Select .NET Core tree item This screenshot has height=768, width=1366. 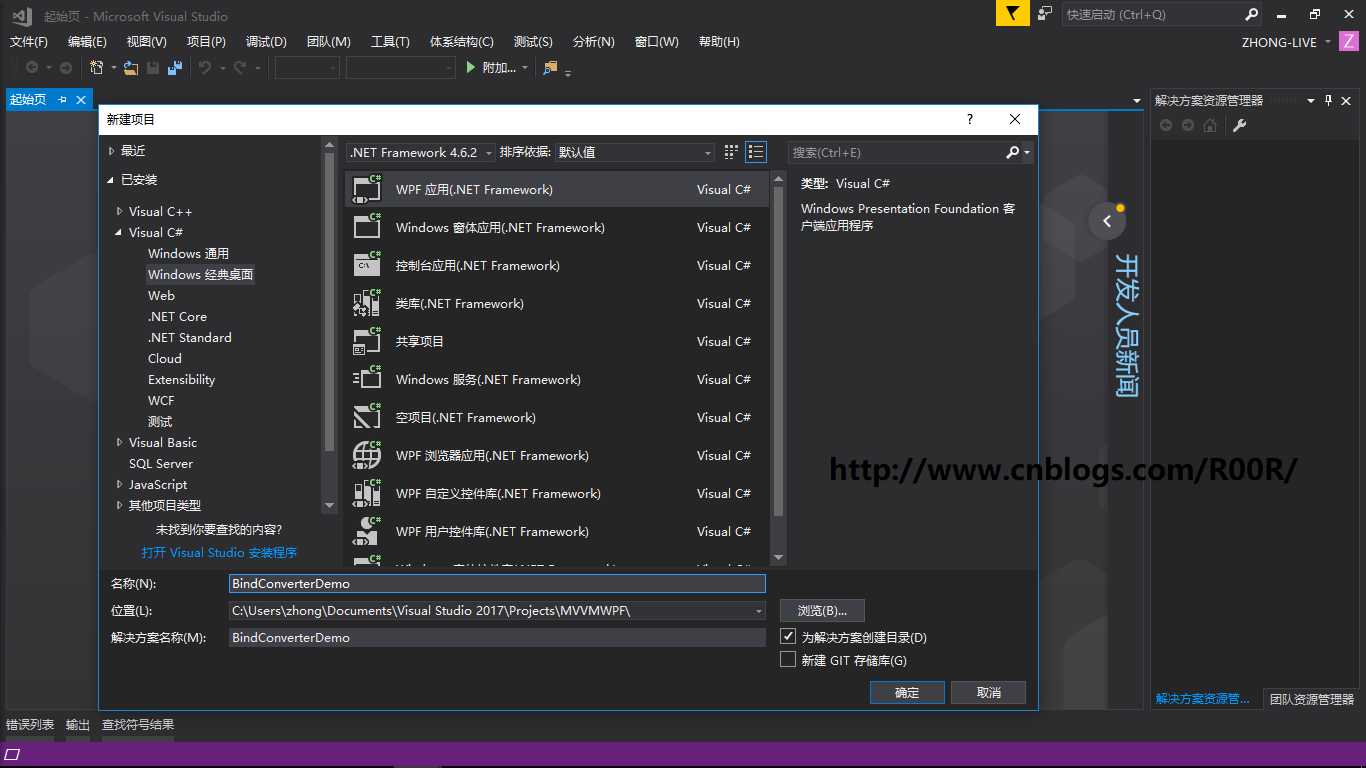tap(177, 316)
